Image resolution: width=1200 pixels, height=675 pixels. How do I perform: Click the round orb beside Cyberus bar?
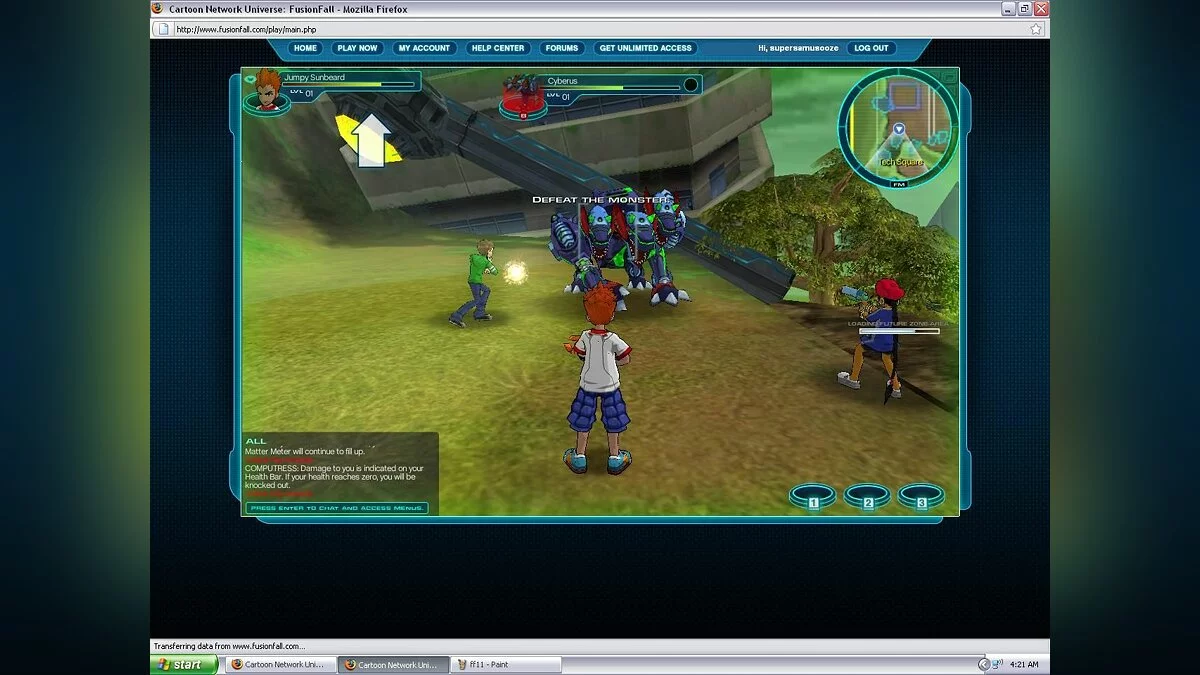click(x=690, y=85)
